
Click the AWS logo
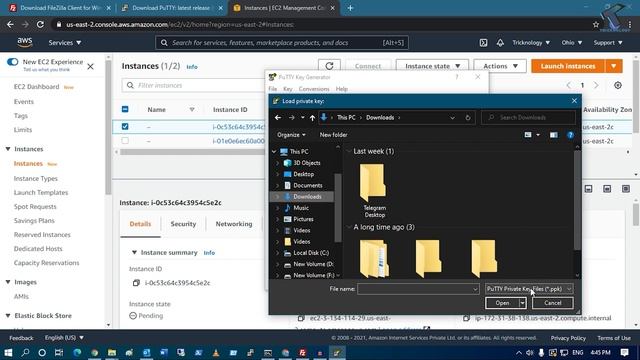24,42
